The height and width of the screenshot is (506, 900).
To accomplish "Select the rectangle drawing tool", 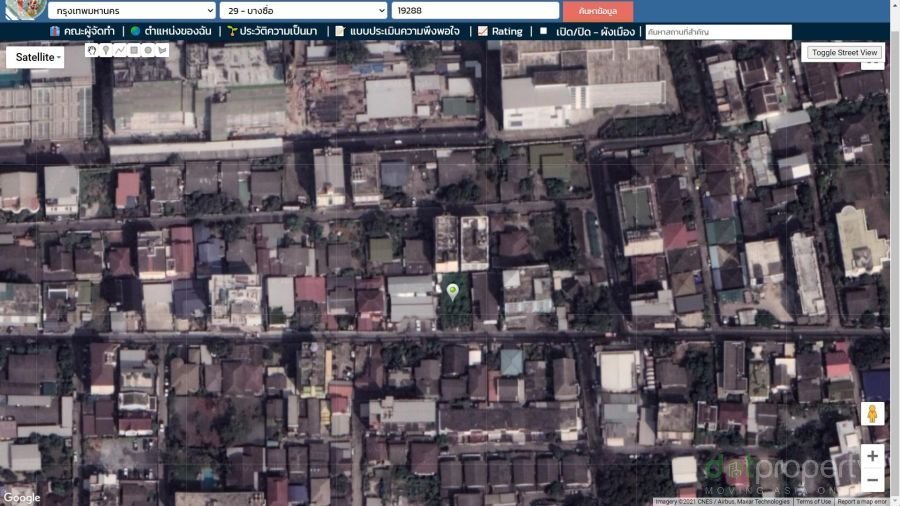I will coord(134,50).
